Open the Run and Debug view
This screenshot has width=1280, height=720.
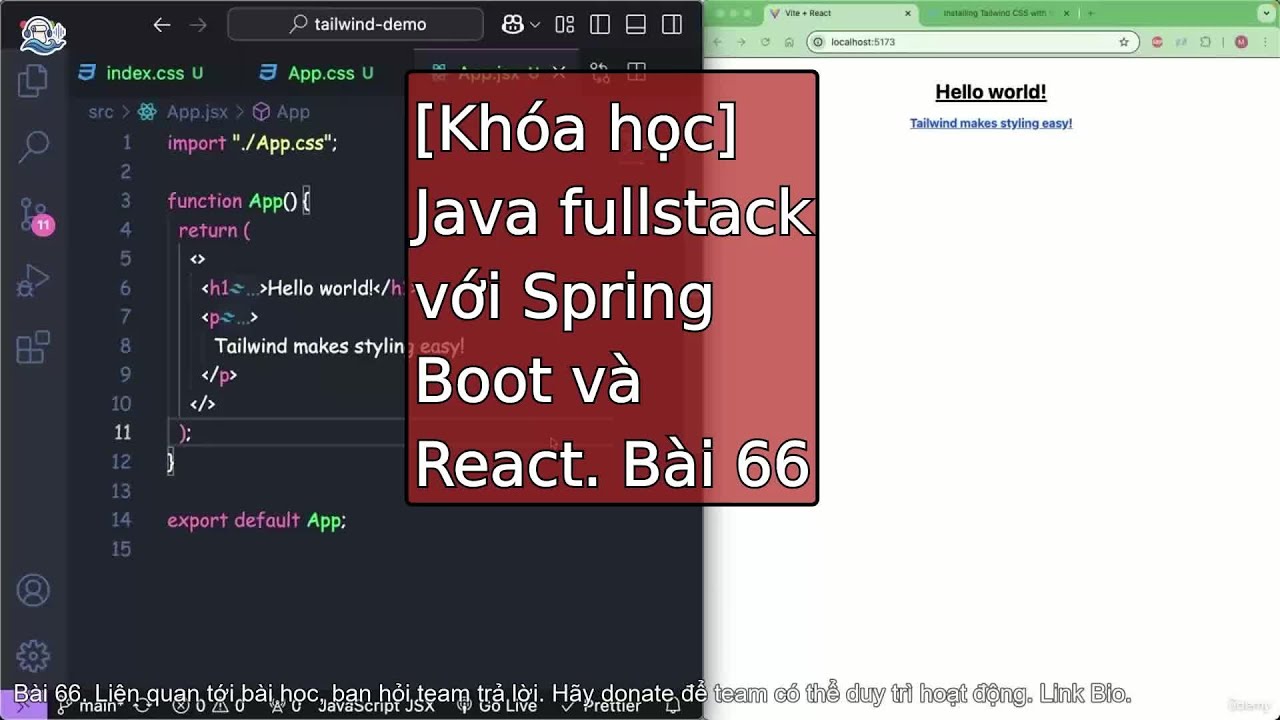click(x=33, y=281)
